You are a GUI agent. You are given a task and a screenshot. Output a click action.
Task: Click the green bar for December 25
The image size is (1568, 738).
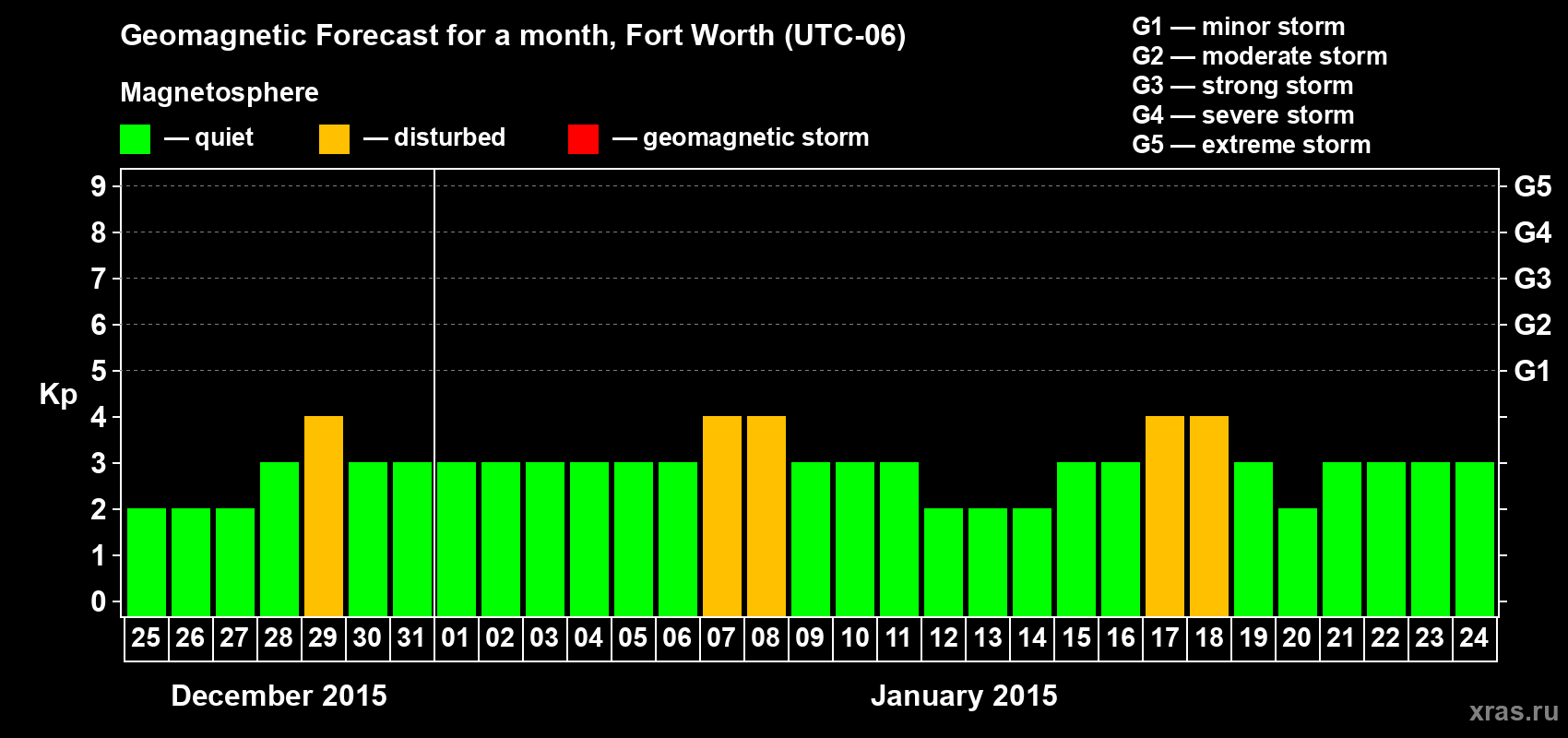click(x=147, y=562)
